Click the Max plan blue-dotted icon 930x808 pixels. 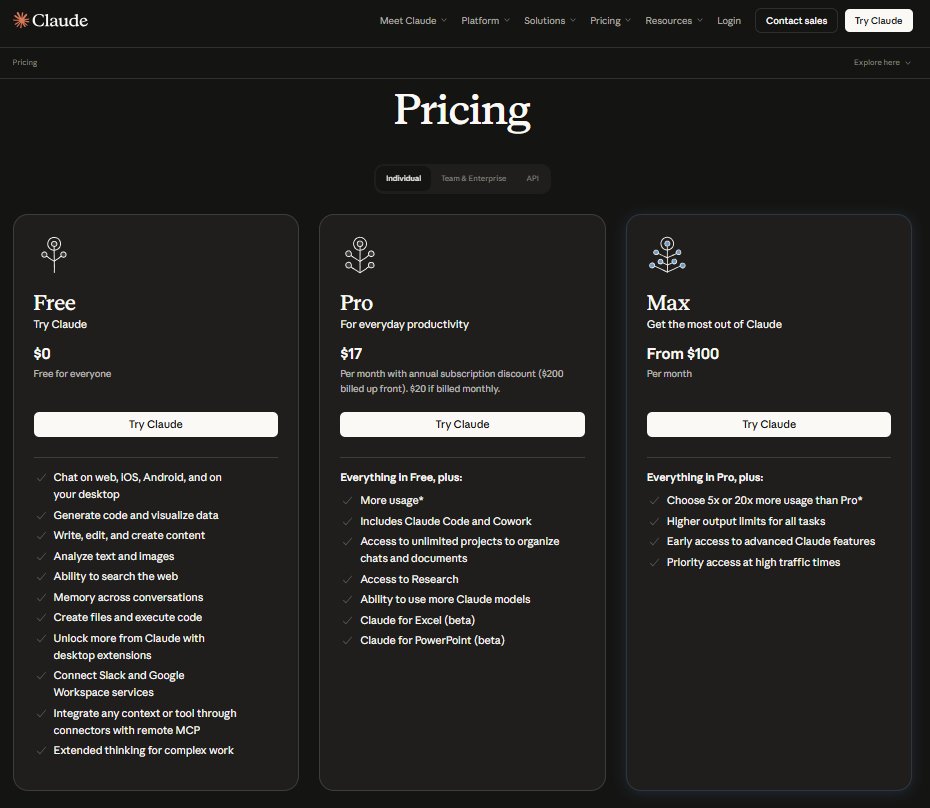pos(667,255)
